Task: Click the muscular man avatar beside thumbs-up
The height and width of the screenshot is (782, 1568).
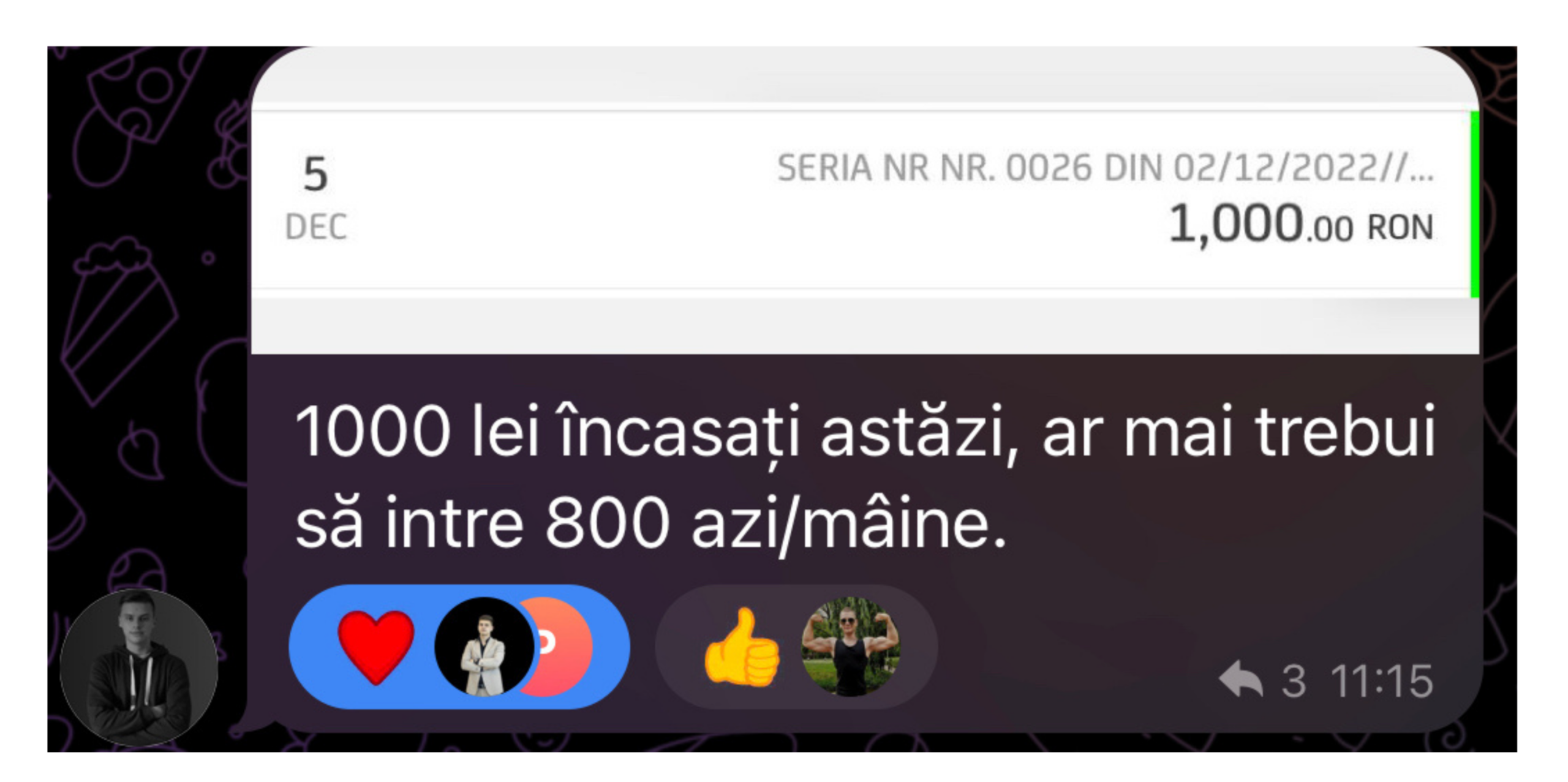Action: point(850,647)
